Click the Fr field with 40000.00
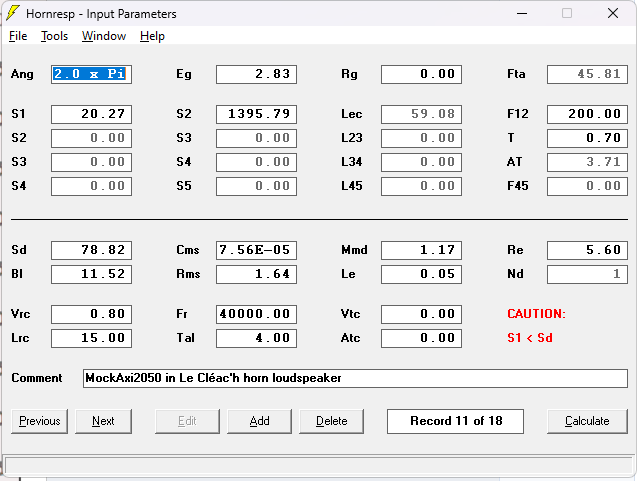The width and height of the screenshot is (638, 481). point(256,314)
